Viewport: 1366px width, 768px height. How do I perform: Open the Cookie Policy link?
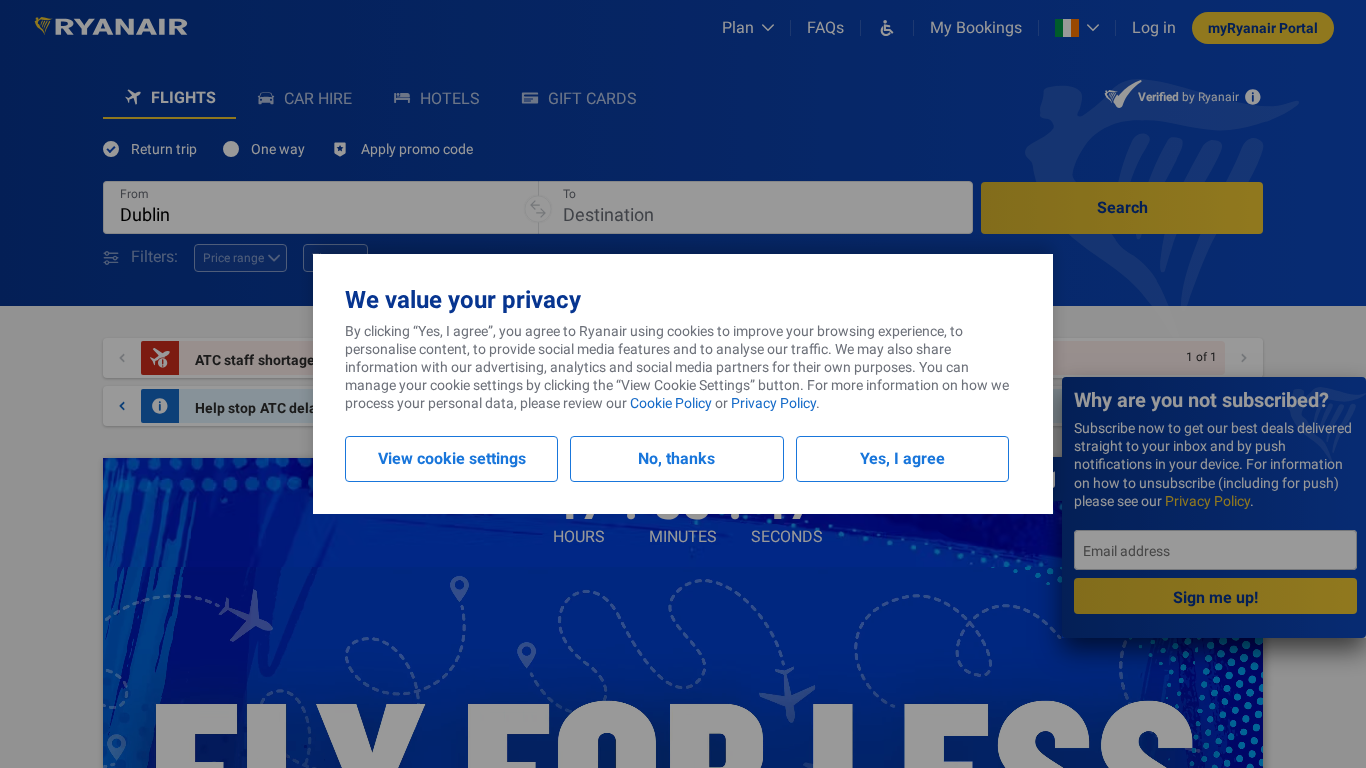pos(670,403)
